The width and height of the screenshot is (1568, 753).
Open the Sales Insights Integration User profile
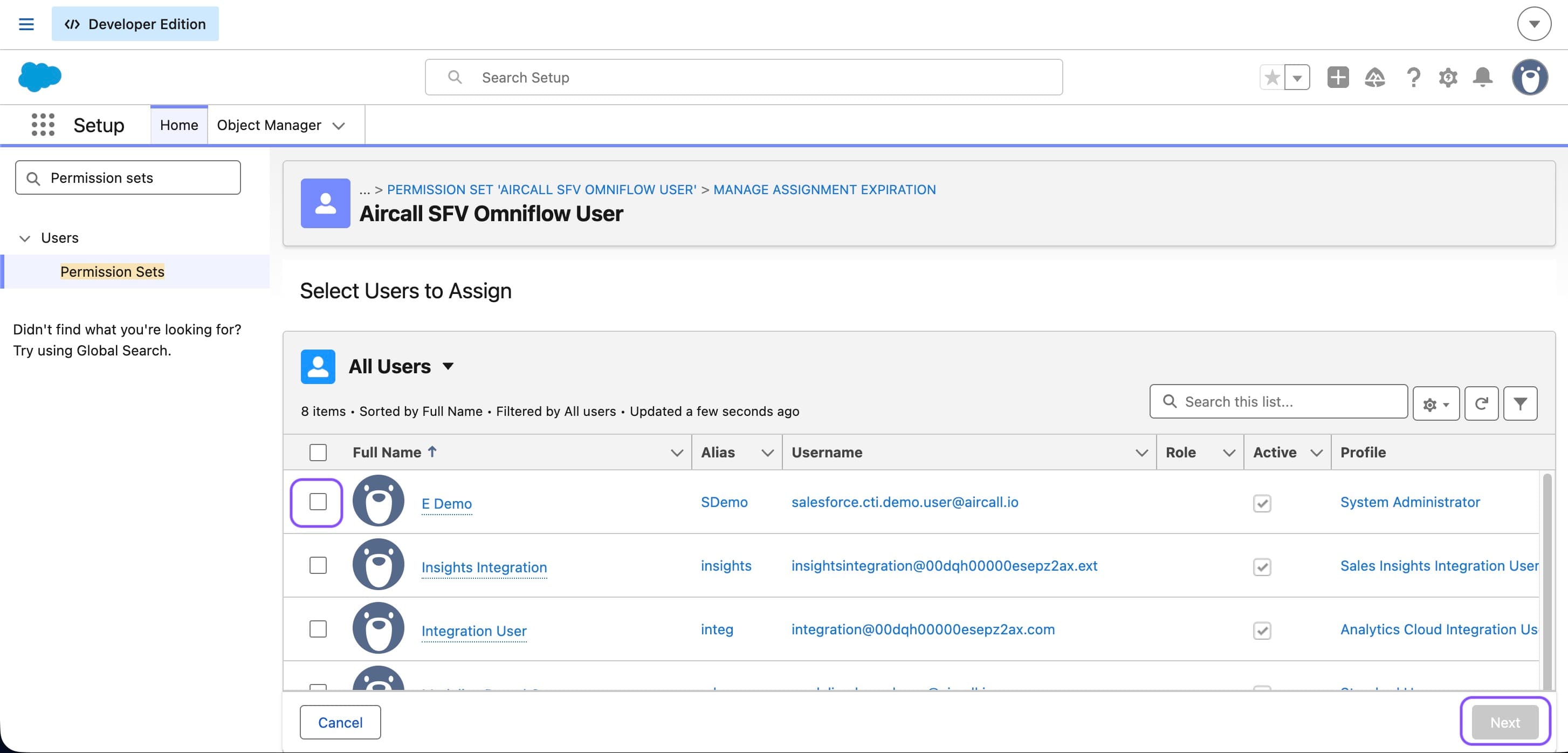click(1440, 565)
